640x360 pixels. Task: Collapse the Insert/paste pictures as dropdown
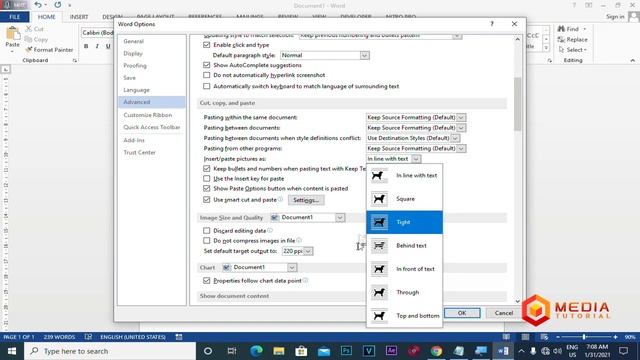(x=416, y=159)
